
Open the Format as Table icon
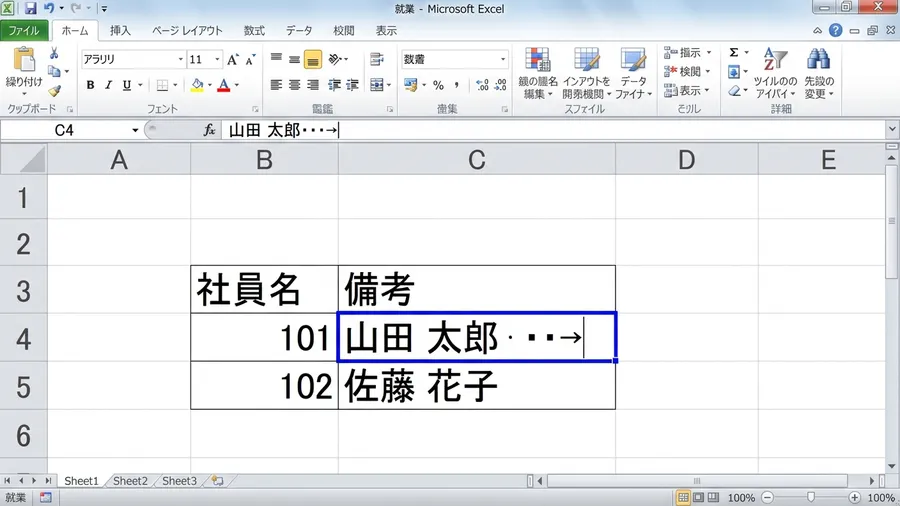(x=587, y=60)
